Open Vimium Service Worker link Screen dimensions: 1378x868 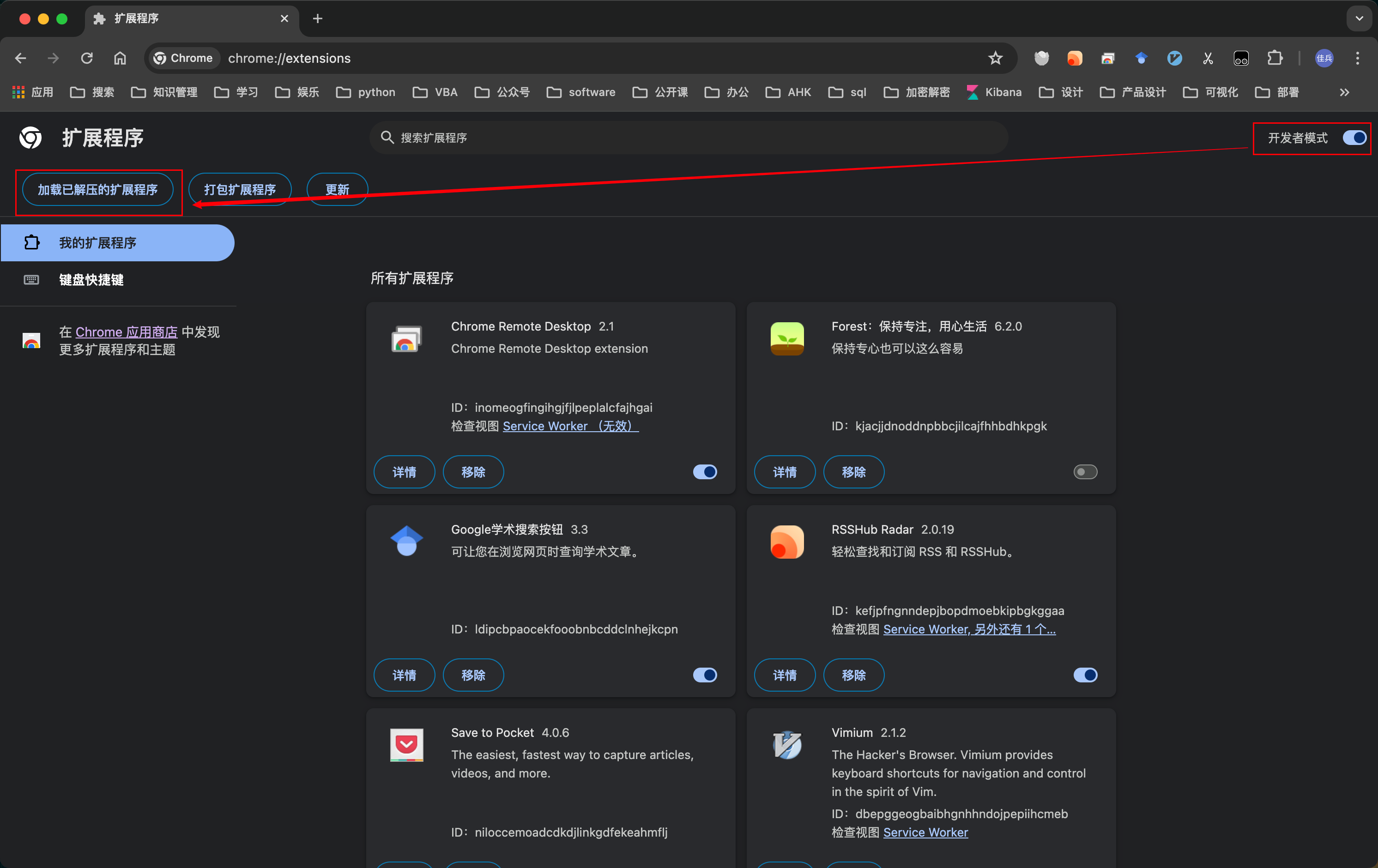[925, 832]
